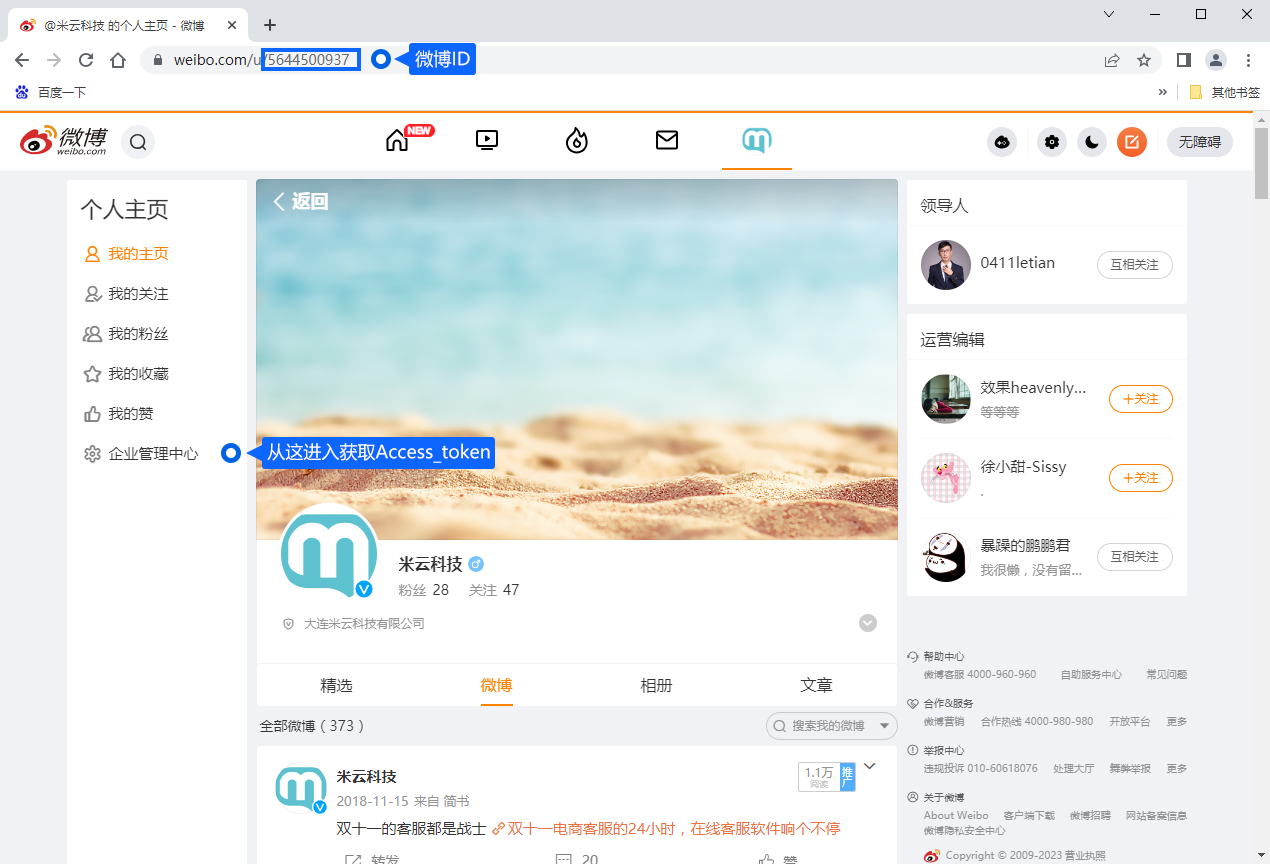Screen dimensions: 1270x864
Task: Open 徐小甜-Sissy's avatar thumbnail
Action: point(946,478)
